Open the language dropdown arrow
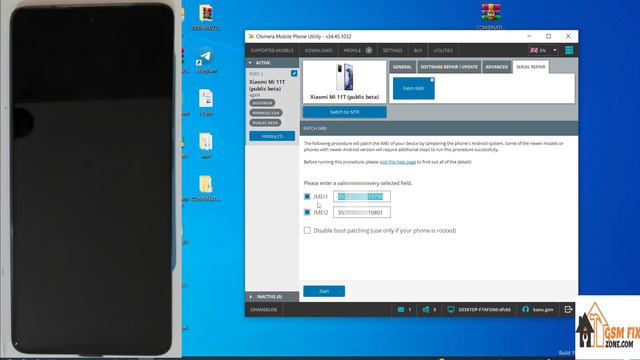 555,50
